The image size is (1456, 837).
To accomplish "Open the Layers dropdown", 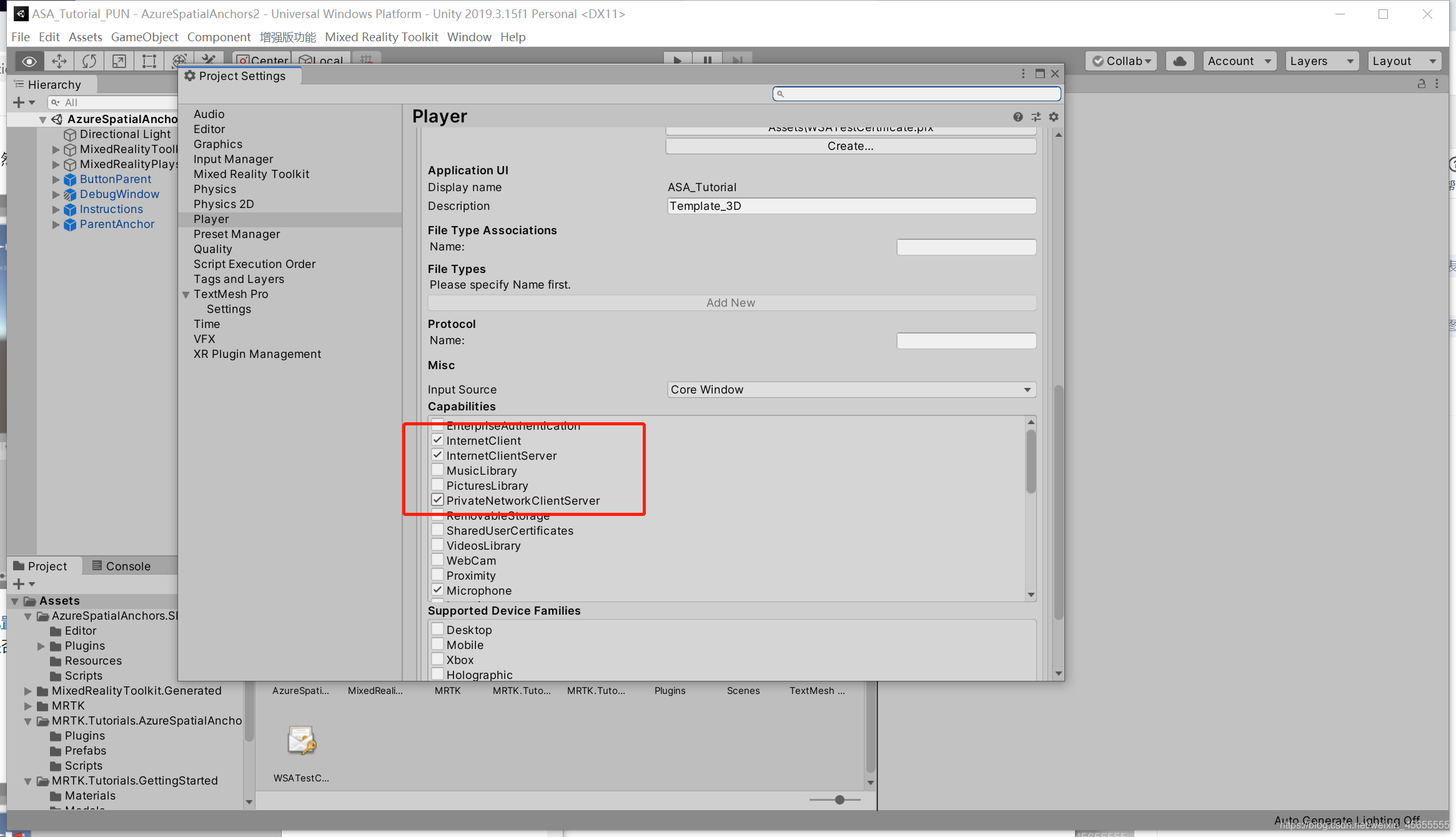I will pyautogui.click(x=1321, y=61).
